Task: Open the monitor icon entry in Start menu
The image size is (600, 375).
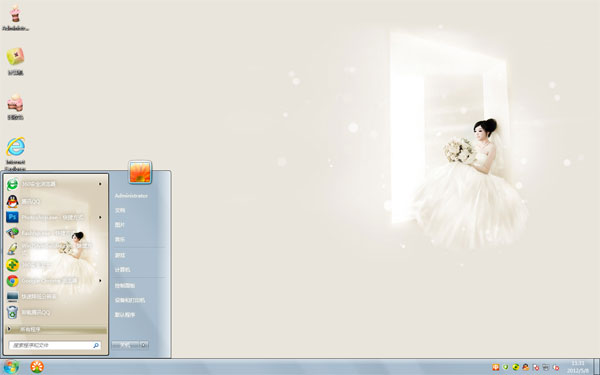Action: [x=55, y=297]
